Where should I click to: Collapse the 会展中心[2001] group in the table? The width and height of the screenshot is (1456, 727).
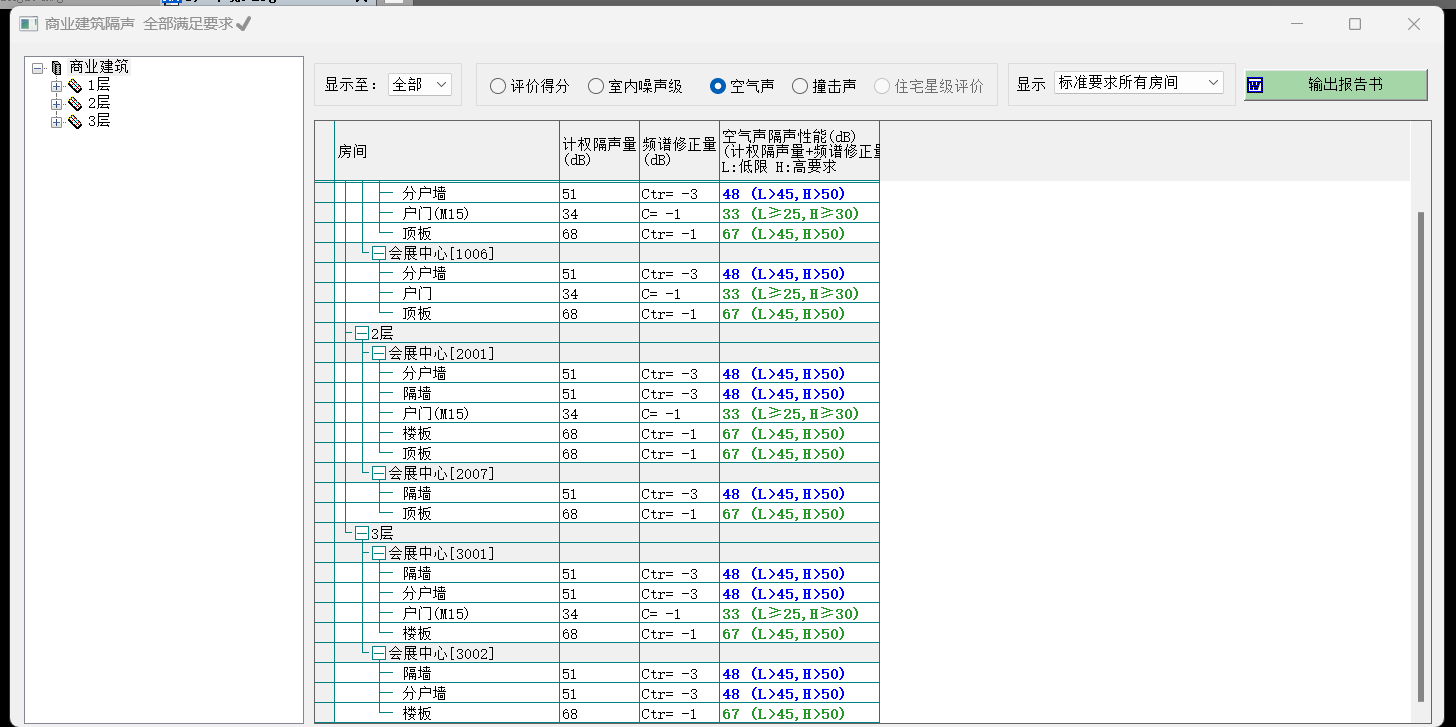click(379, 354)
